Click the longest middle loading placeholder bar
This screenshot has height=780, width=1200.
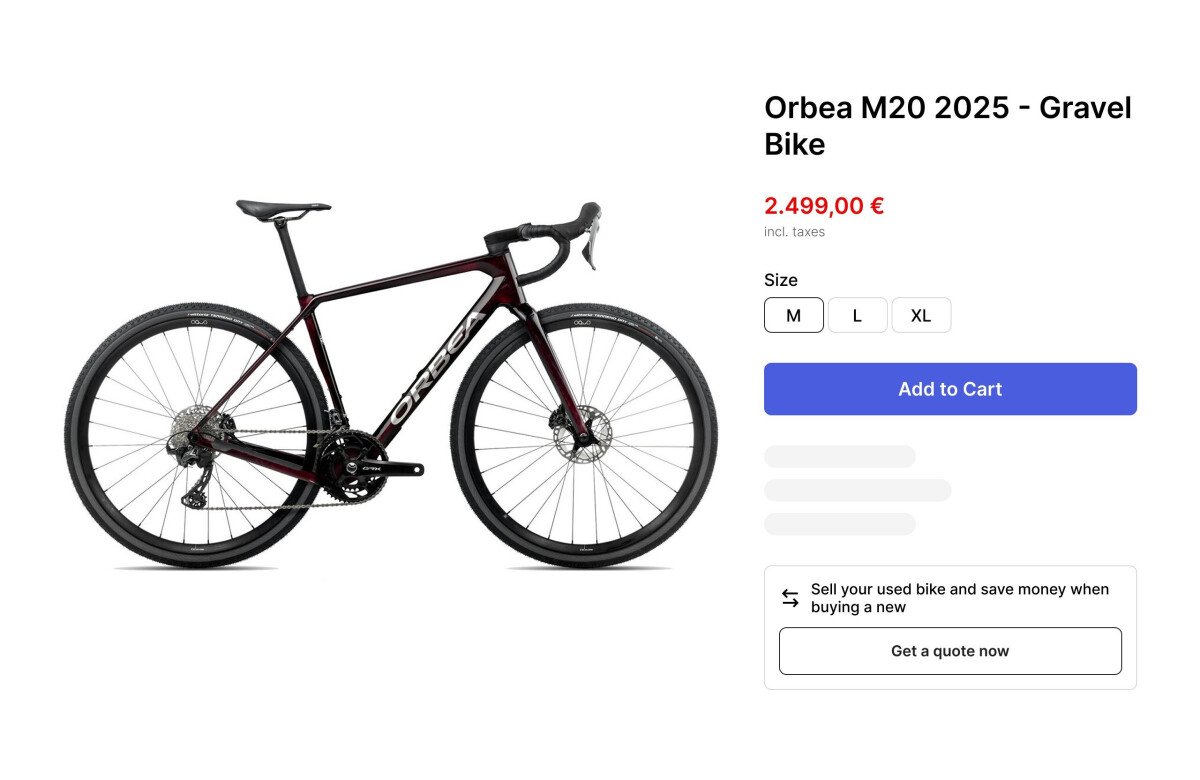pyautogui.click(x=857, y=490)
